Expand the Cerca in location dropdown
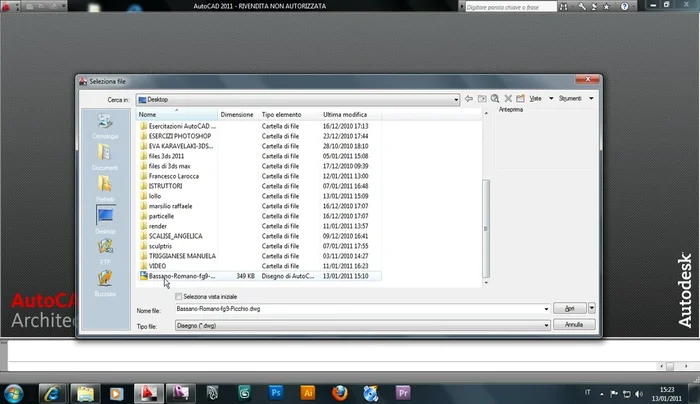 point(454,100)
